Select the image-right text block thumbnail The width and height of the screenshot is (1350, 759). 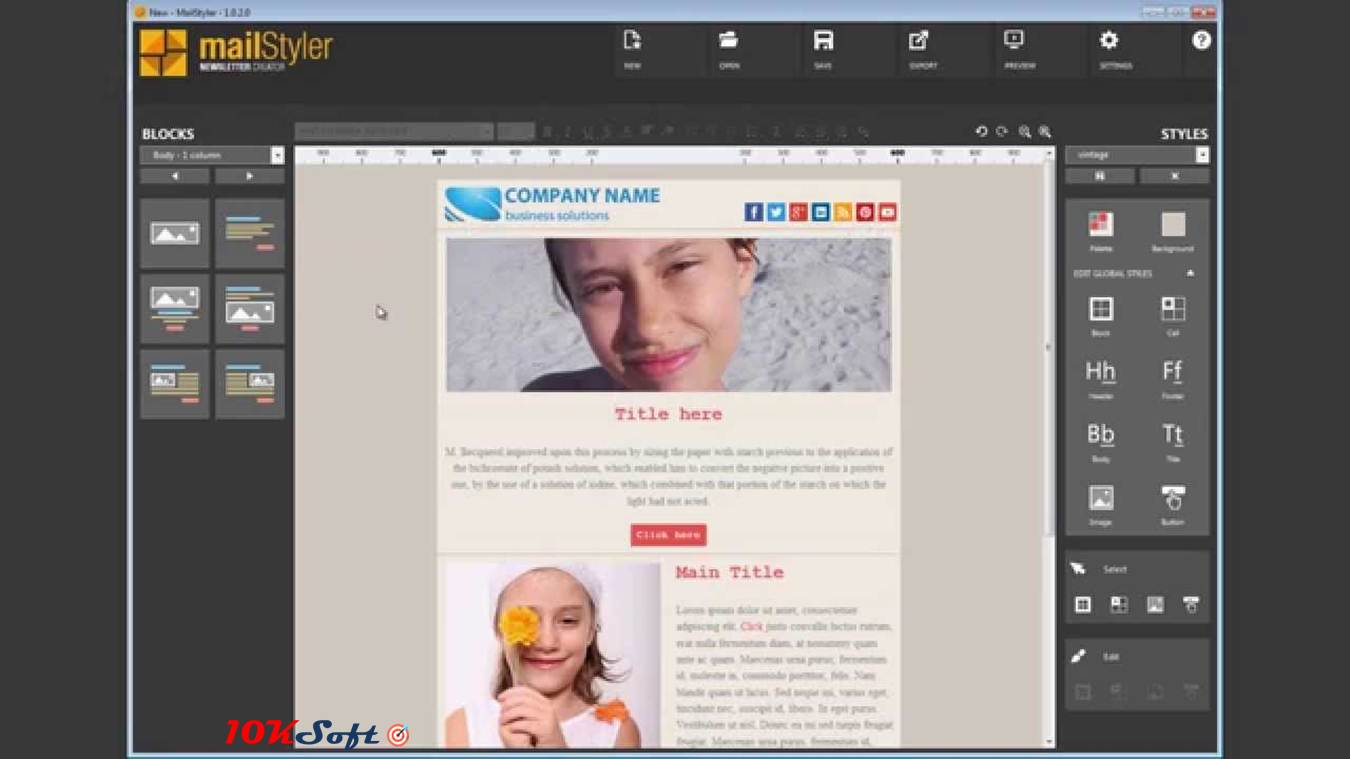[x=250, y=383]
